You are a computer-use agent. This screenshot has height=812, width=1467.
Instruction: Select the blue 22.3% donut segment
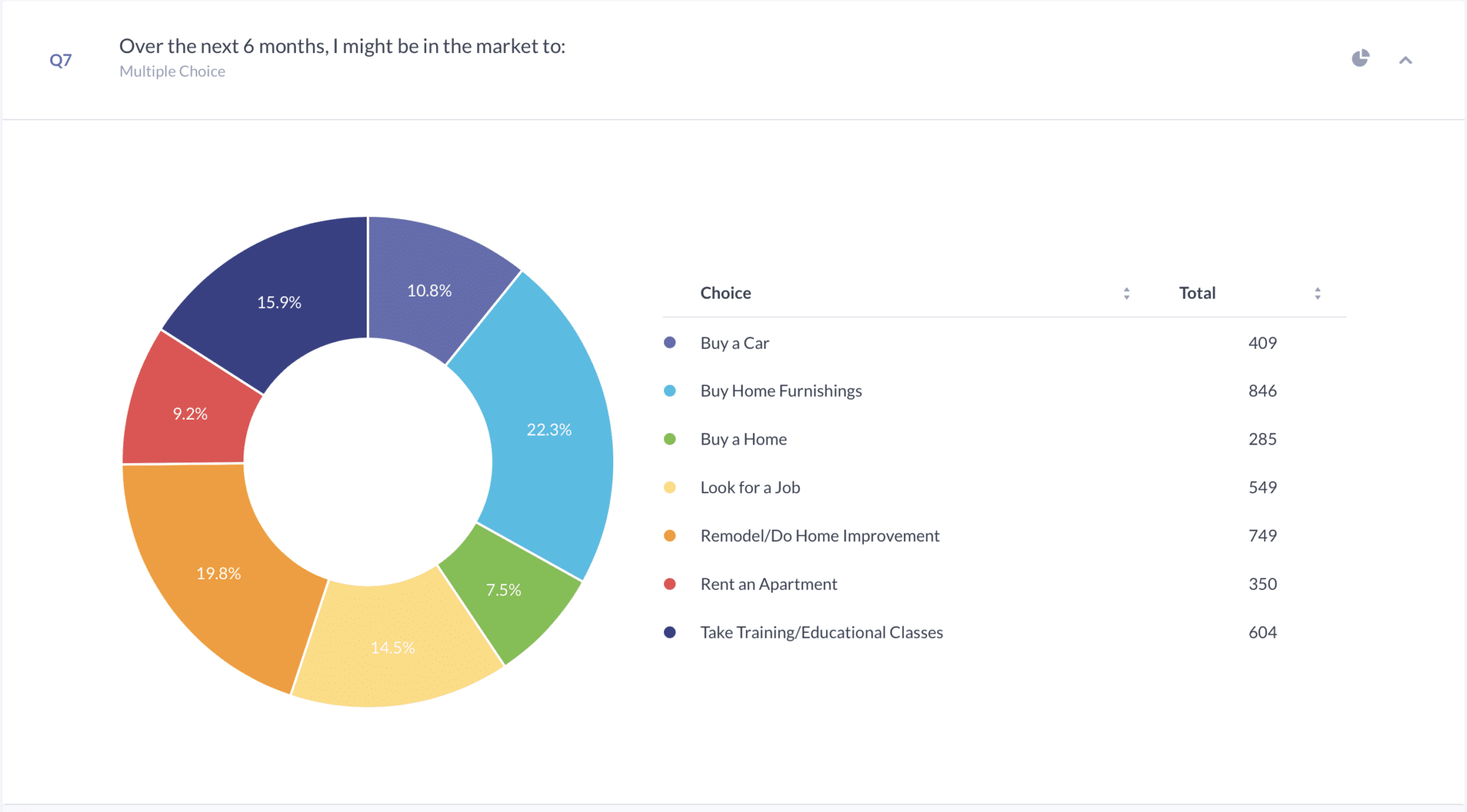549,430
